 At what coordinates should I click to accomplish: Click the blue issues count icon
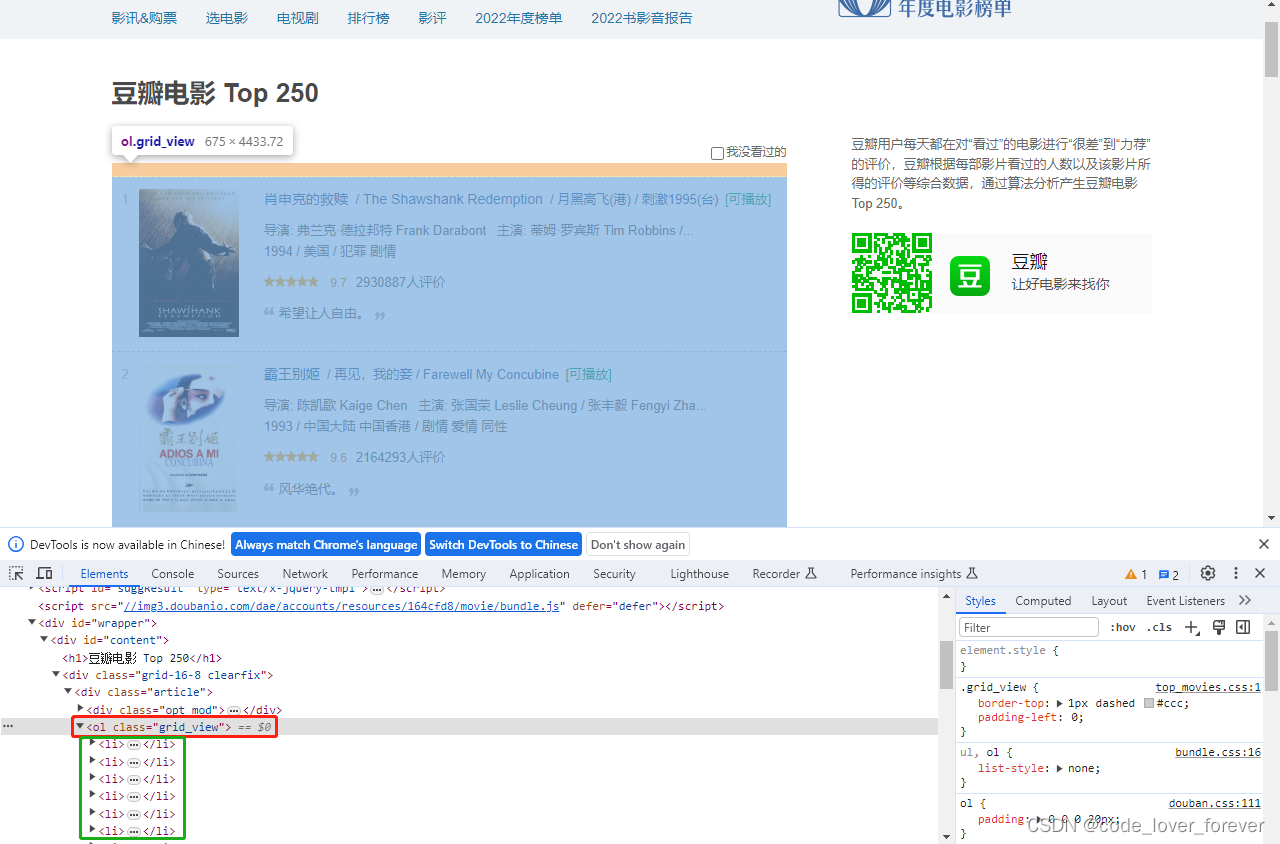tap(1169, 574)
